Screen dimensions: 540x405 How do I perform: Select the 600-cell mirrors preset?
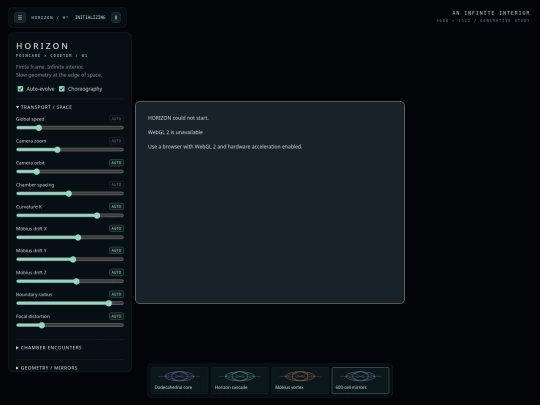(x=360, y=380)
